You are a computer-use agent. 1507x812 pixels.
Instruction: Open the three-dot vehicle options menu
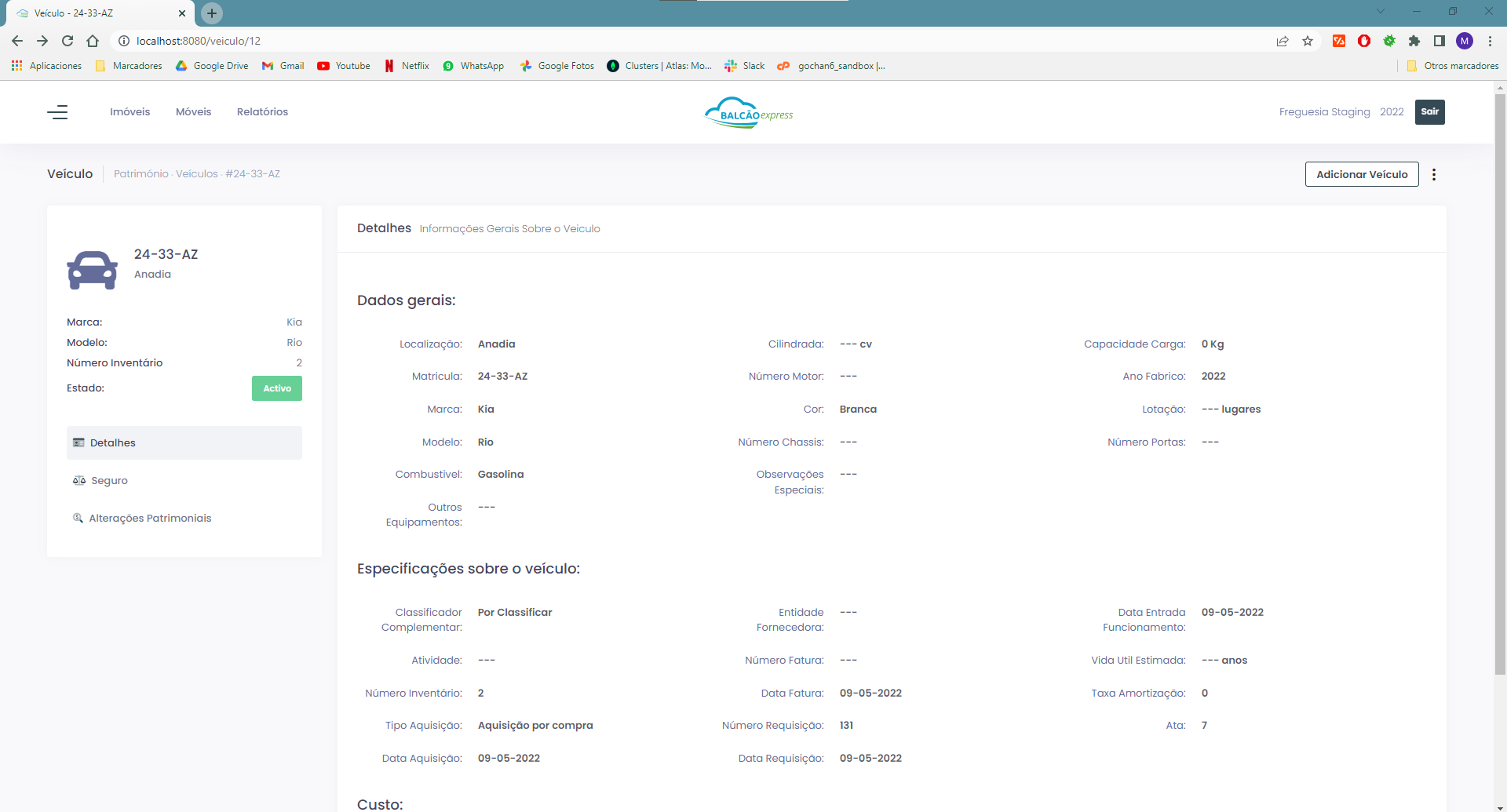point(1433,174)
